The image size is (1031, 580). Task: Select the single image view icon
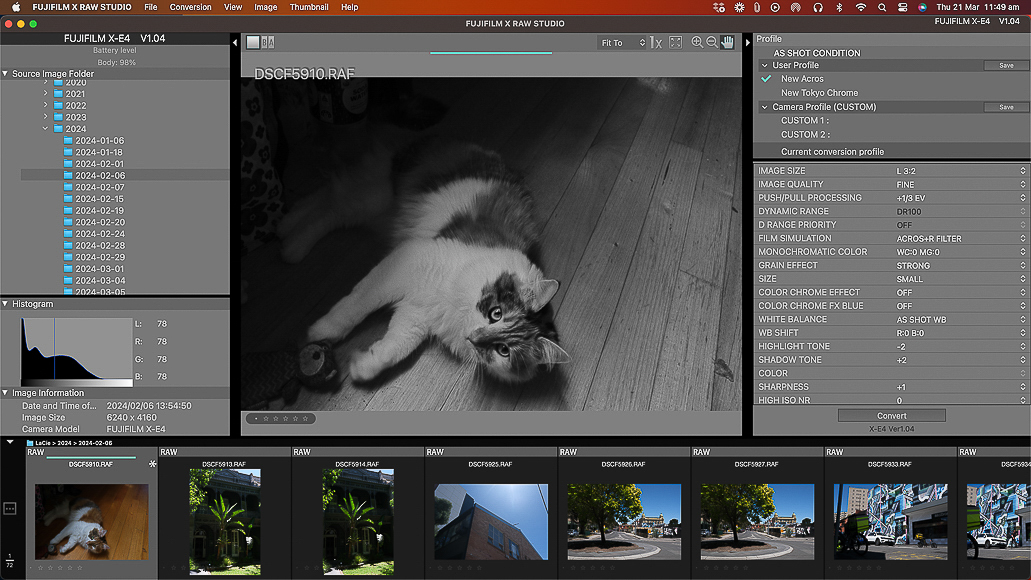click(x=252, y=43)
